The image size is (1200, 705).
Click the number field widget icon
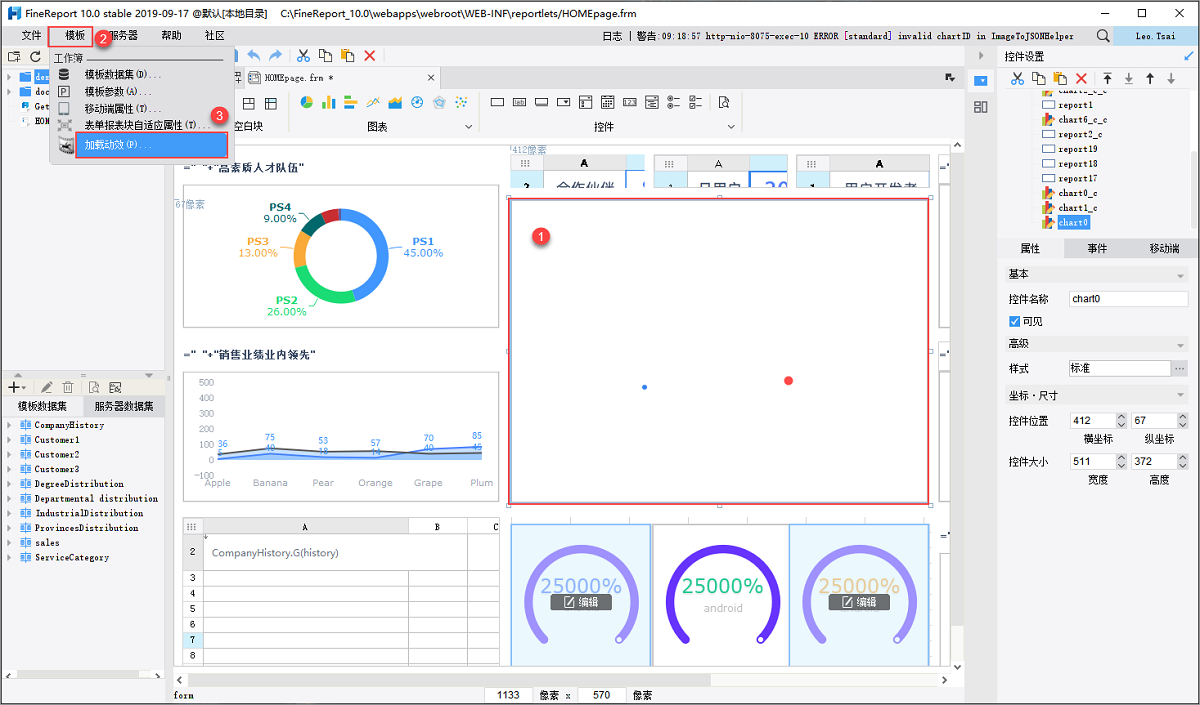tap(629, 102)
